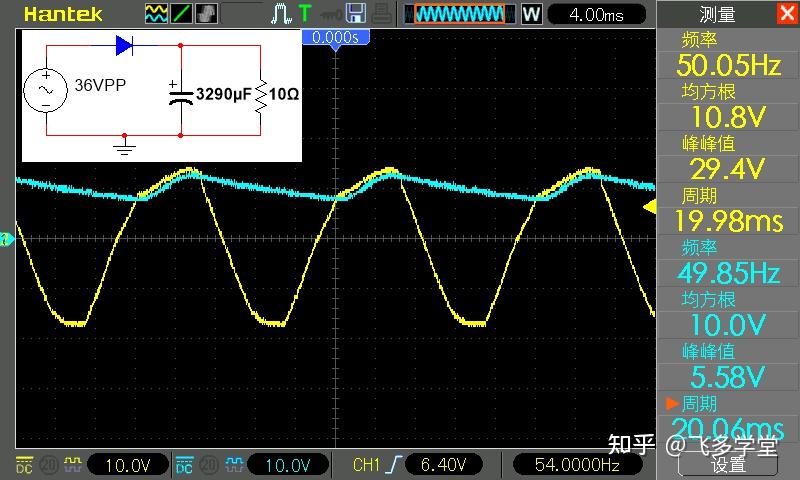This screenshot has width=800, height=480.
Task: Click the rising edge trigger slope icon
Action: tap(394, 465)
